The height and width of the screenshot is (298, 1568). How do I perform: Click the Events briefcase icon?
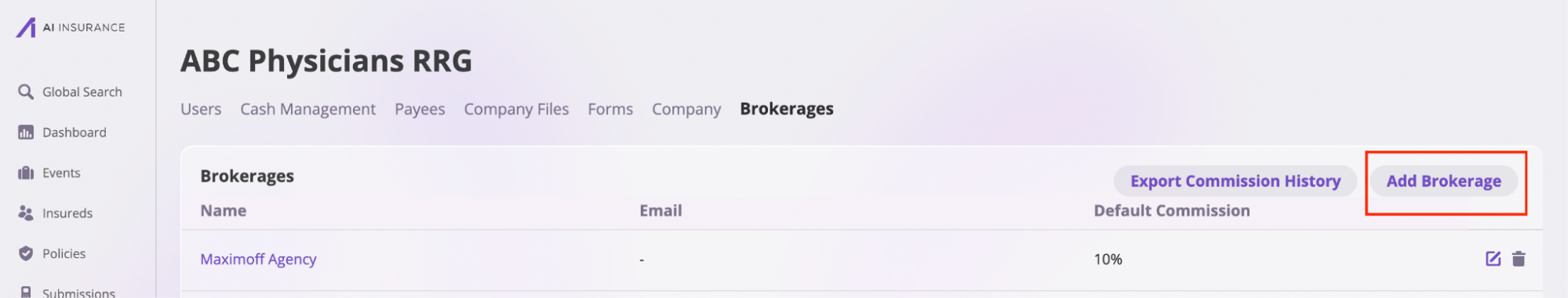pos(26,173)
